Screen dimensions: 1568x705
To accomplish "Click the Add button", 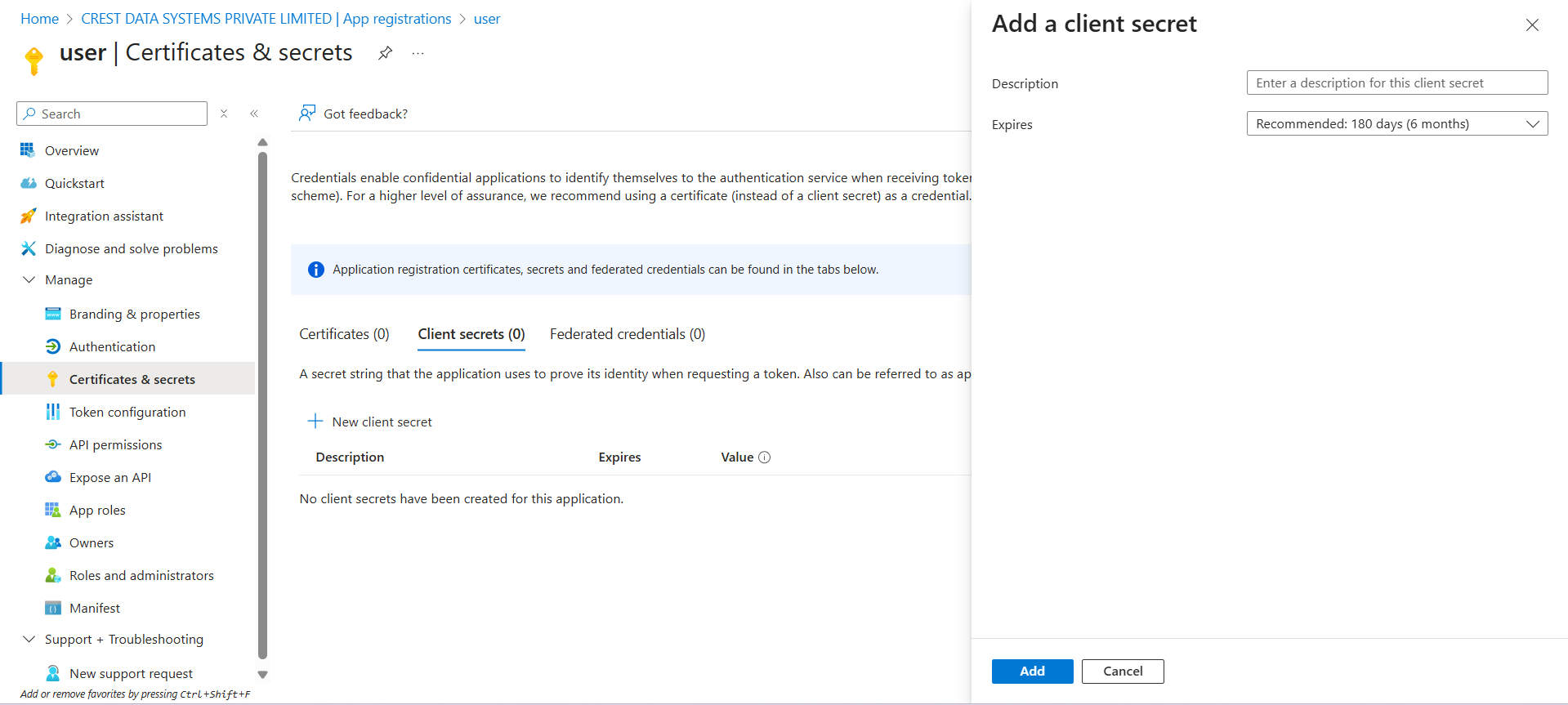I will tap(1032, 671).
